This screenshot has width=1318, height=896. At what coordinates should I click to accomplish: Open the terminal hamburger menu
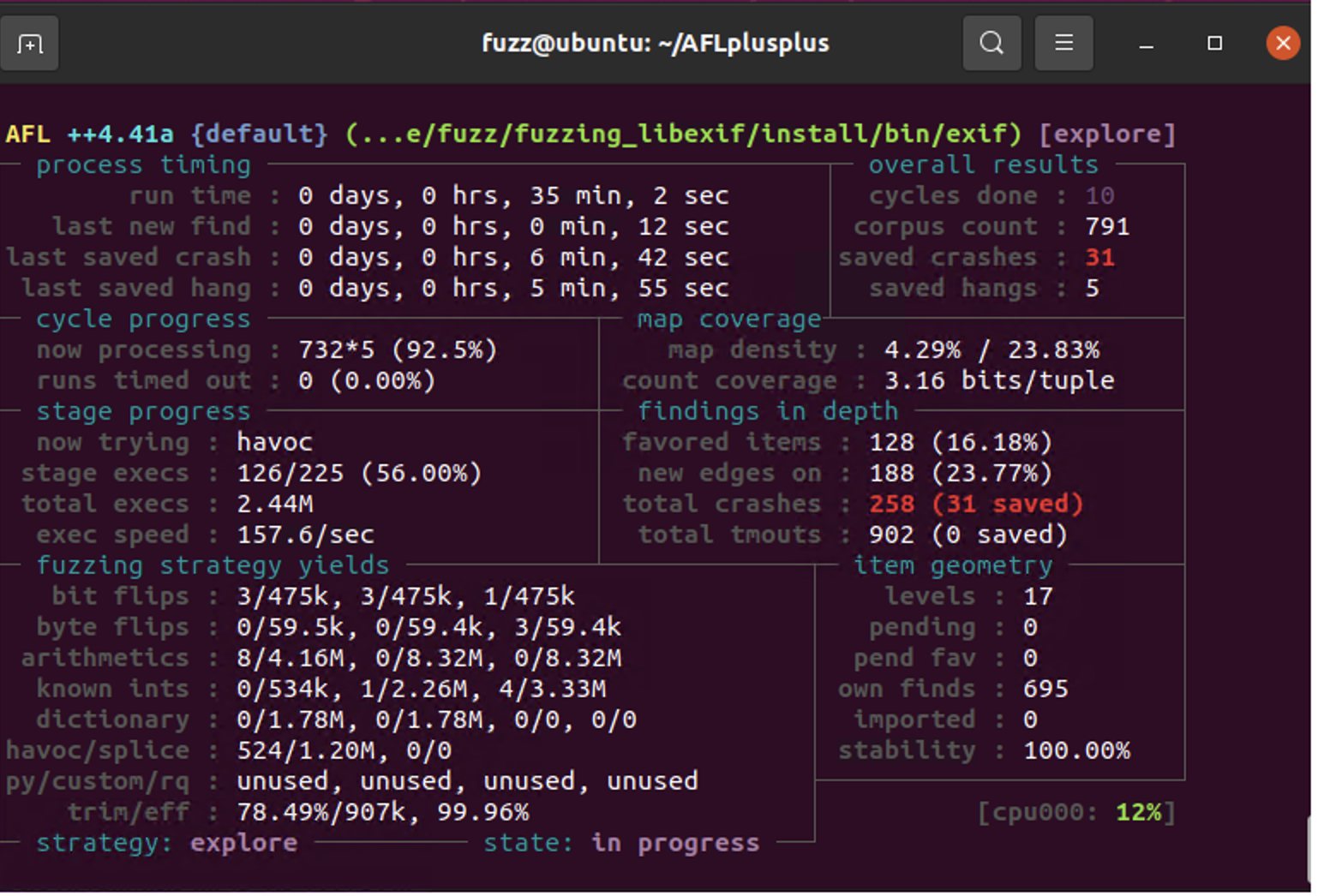pyautogui.click(x=1063, y=43)
